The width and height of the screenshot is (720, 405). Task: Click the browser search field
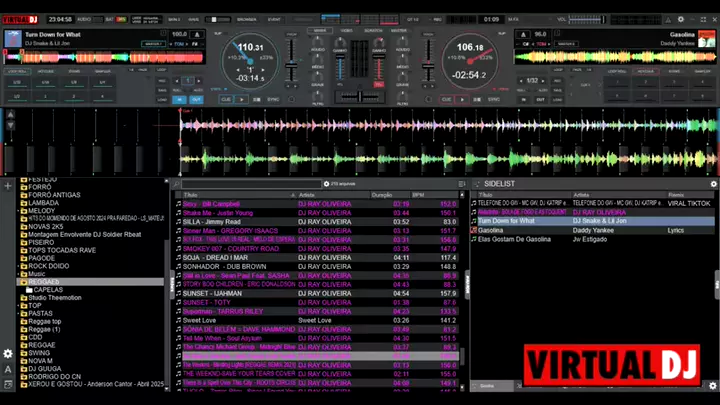(x=251, y=184)
